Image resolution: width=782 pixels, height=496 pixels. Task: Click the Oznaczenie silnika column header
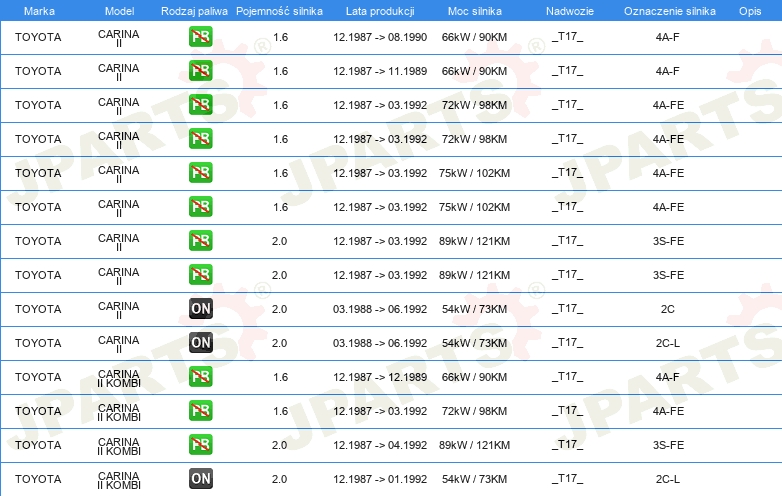(668, 10)
